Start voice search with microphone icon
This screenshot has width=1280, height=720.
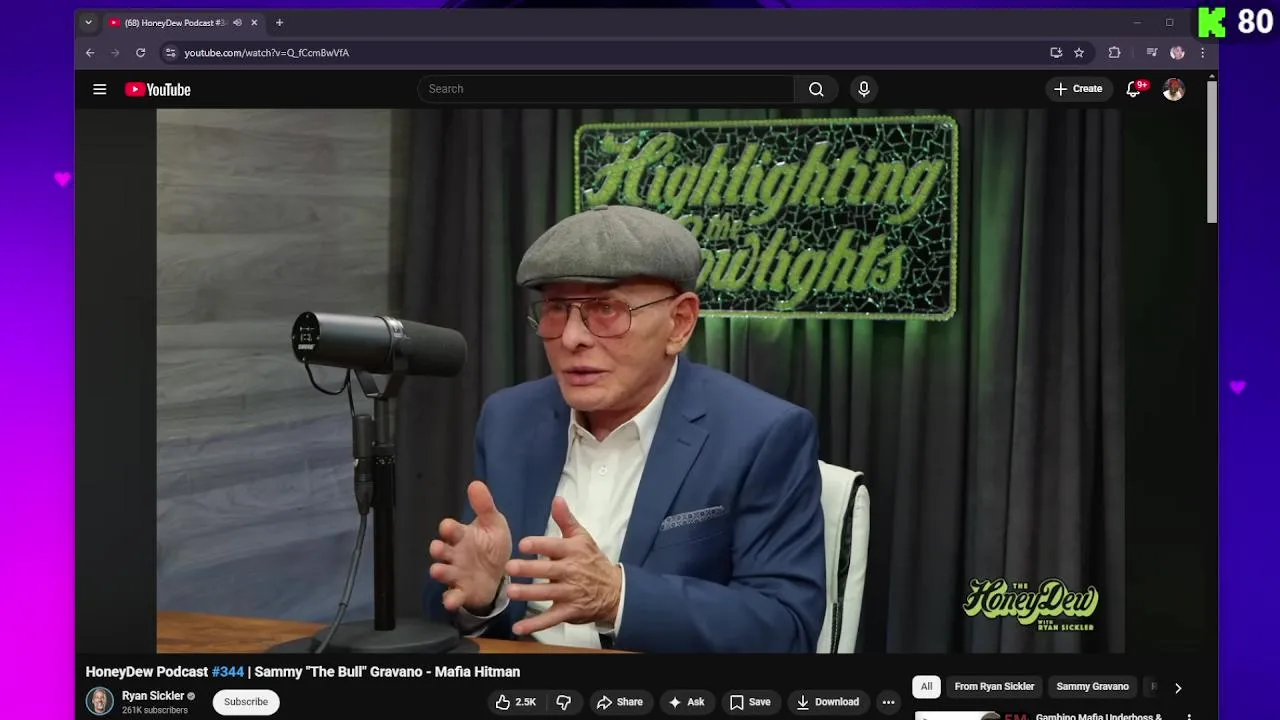pos(864,89)
